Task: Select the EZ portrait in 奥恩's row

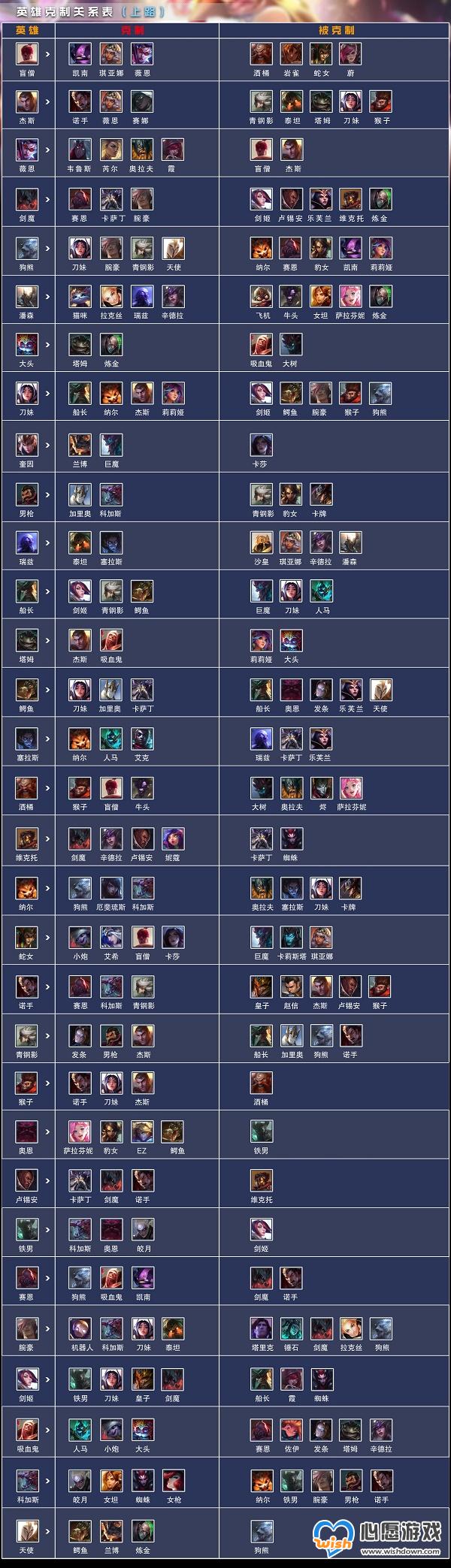Action: point(142,1131)
